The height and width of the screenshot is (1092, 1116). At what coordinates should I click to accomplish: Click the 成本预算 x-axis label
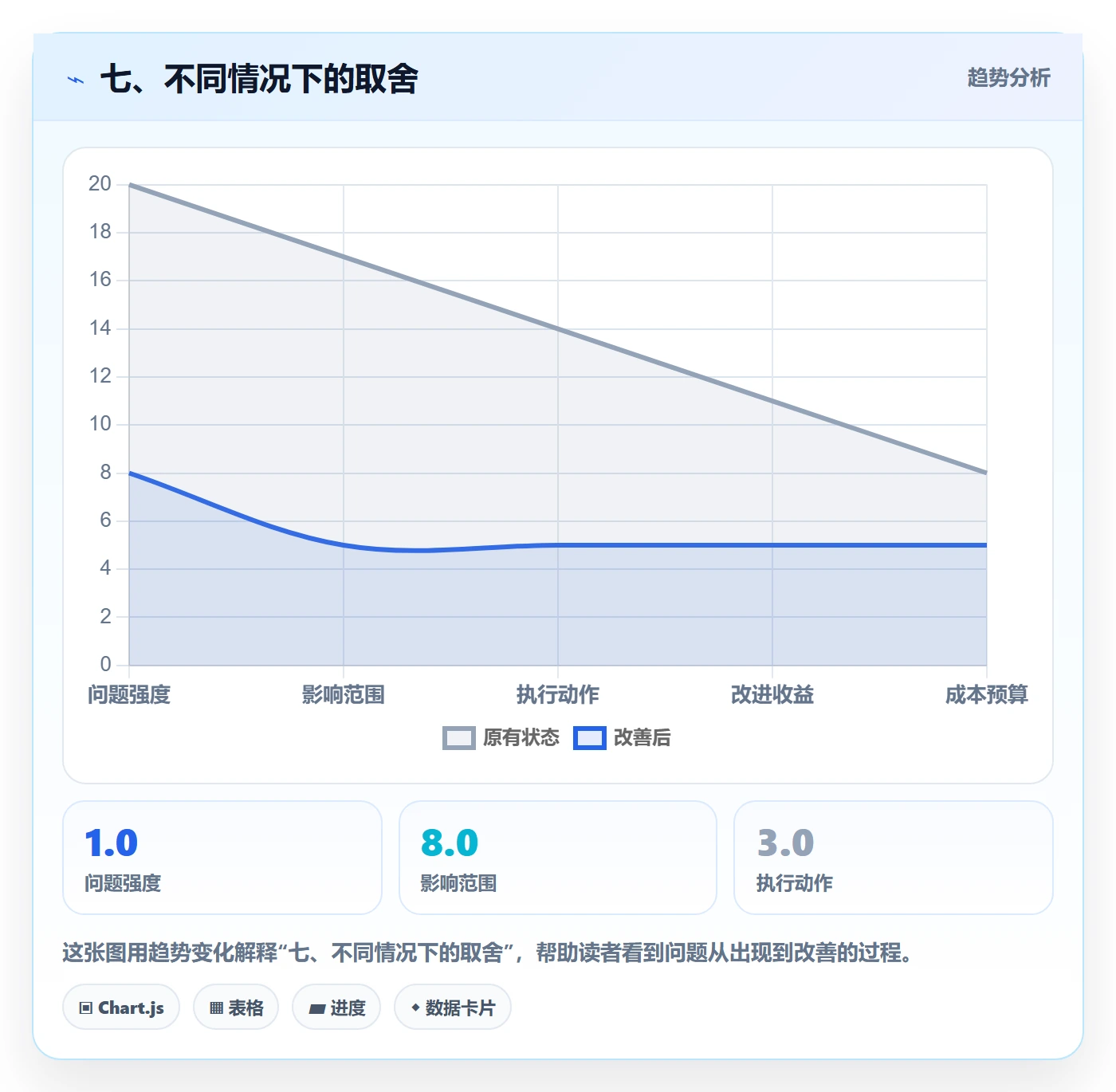click(987, 695)
